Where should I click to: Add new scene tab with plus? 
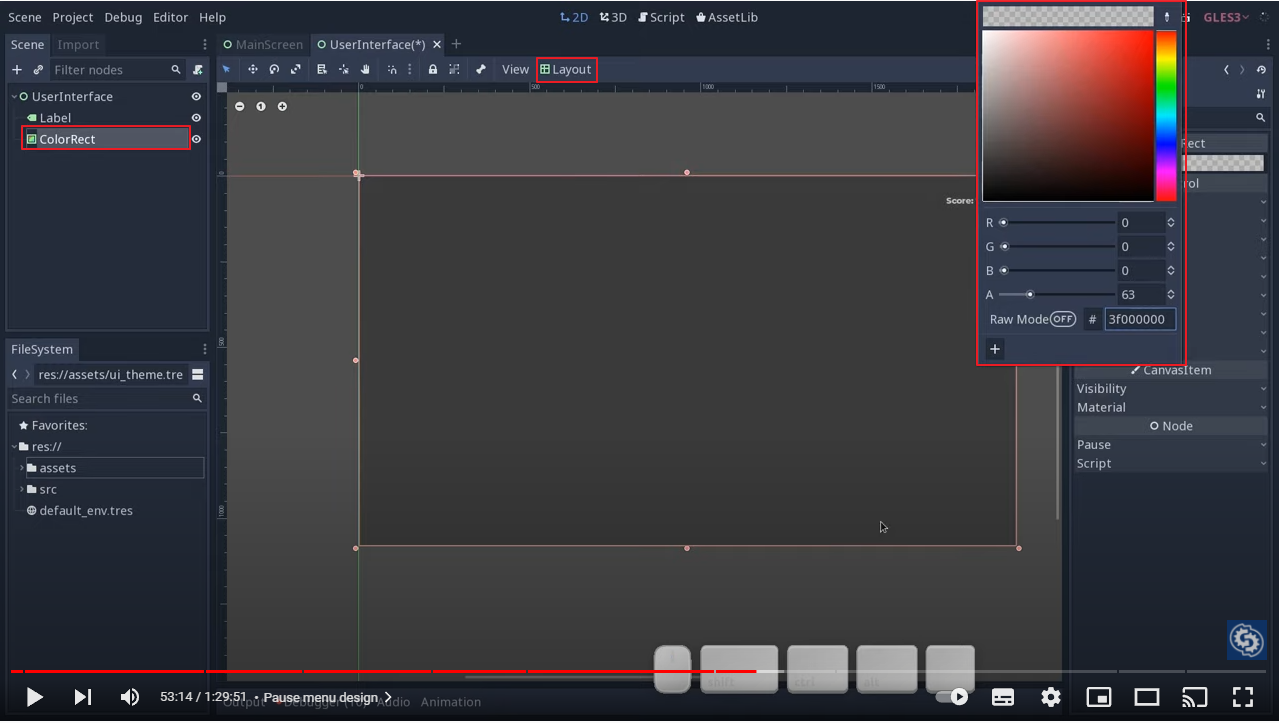point(456,44)
